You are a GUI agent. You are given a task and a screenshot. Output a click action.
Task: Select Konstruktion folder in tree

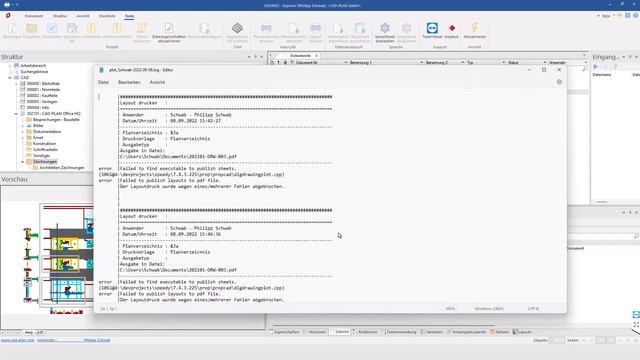[44, 144]
